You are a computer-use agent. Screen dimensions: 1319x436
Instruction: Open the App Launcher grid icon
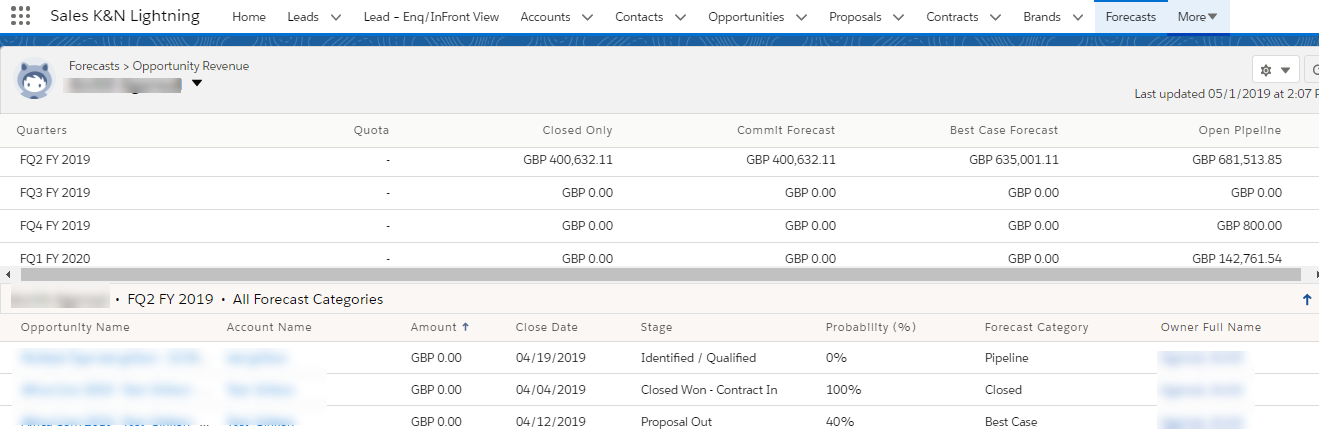pyautogui.click(x=20, y=16)
